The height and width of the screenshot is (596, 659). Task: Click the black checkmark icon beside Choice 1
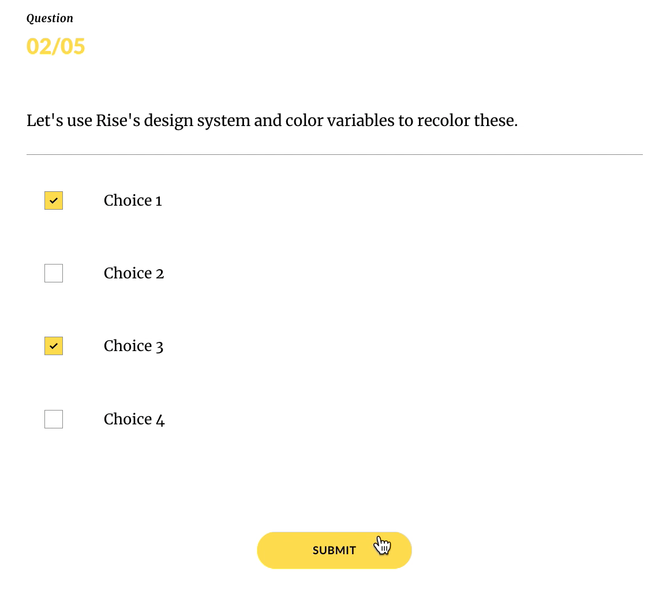pyautogui.click(x=54, y=201)
